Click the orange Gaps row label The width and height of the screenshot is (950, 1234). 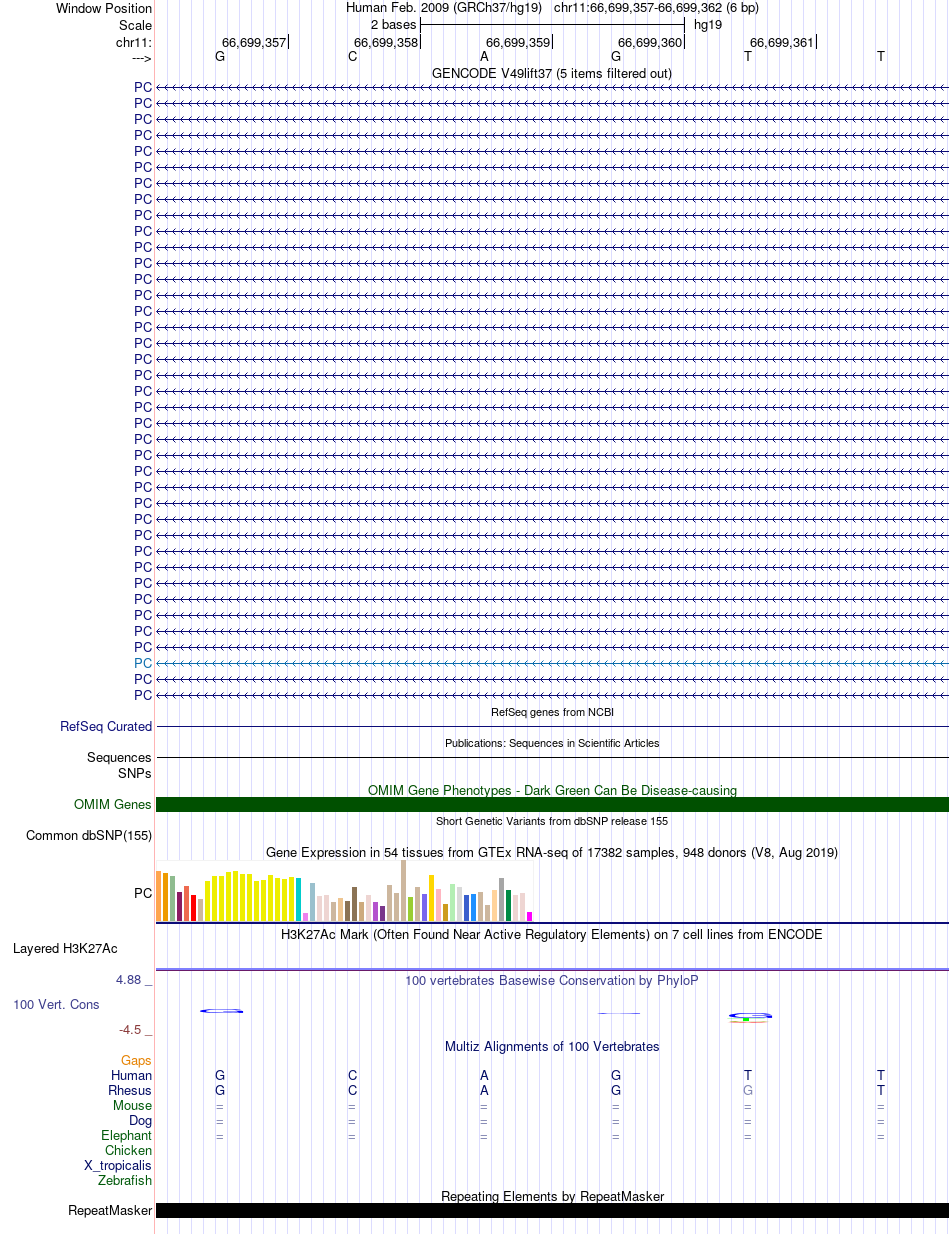[137, 1061]
